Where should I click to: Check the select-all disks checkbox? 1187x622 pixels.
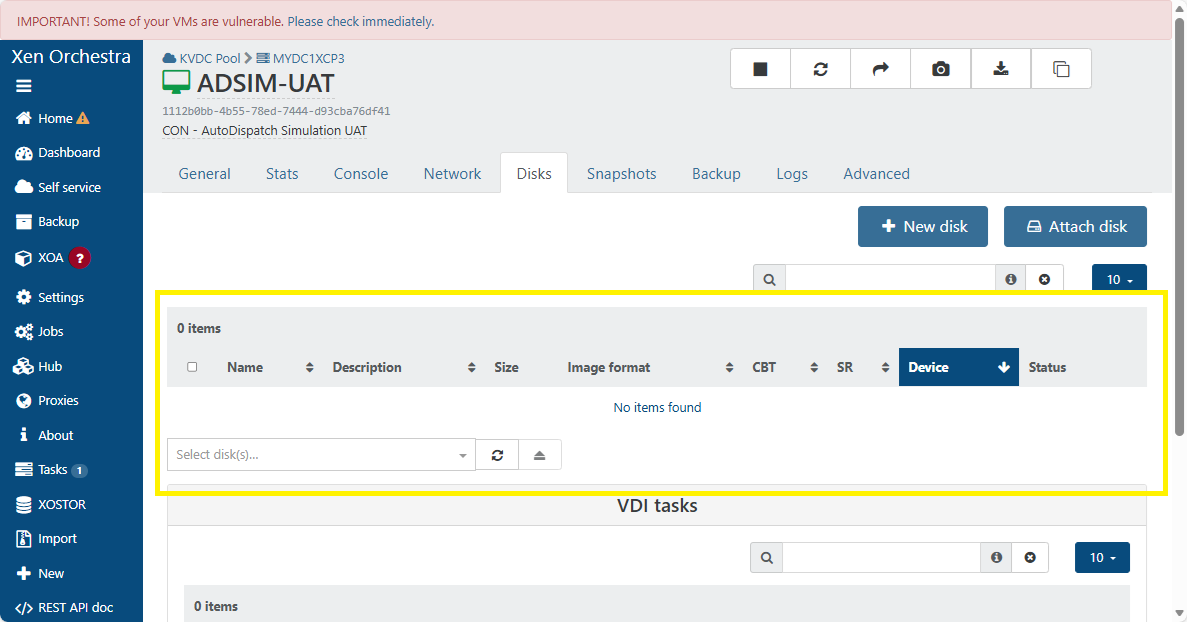coord(192,367)
